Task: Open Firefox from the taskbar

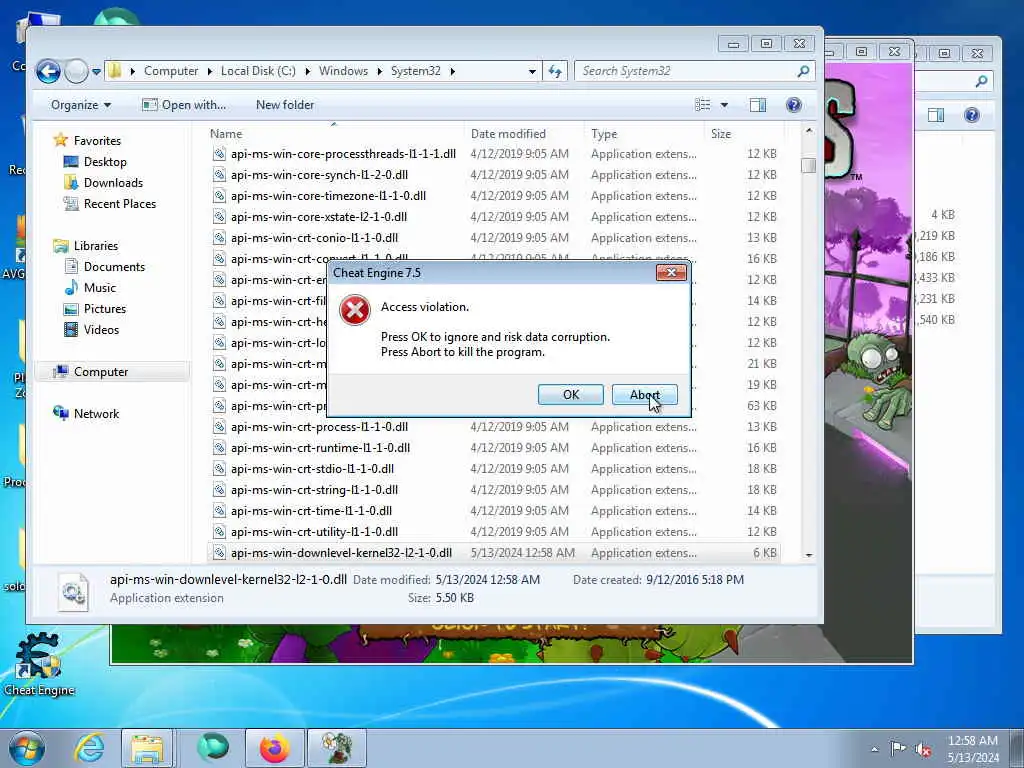Action: 274,748
